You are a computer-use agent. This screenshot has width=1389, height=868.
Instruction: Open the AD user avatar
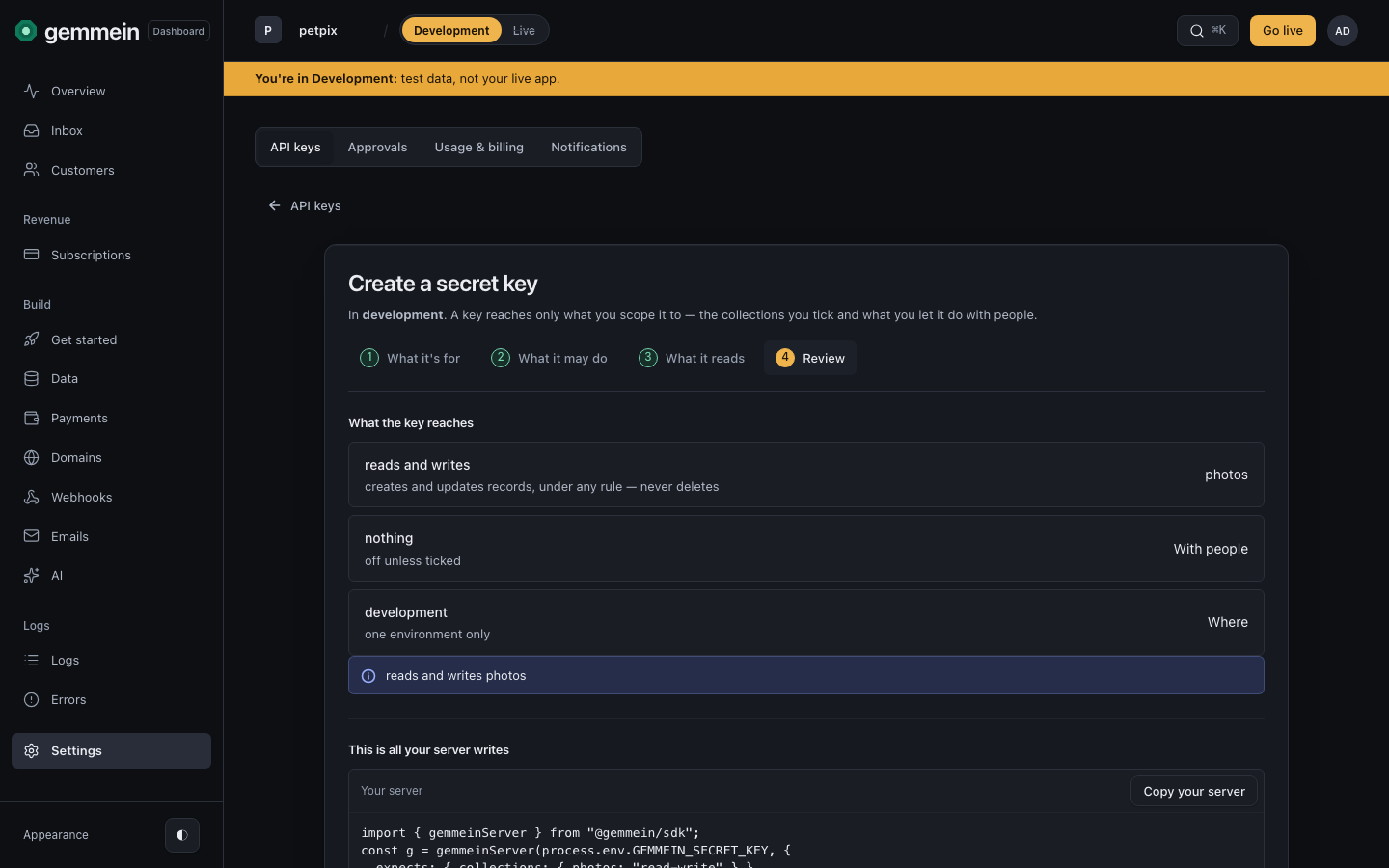pyautogui.click(x=1343, y=31)
